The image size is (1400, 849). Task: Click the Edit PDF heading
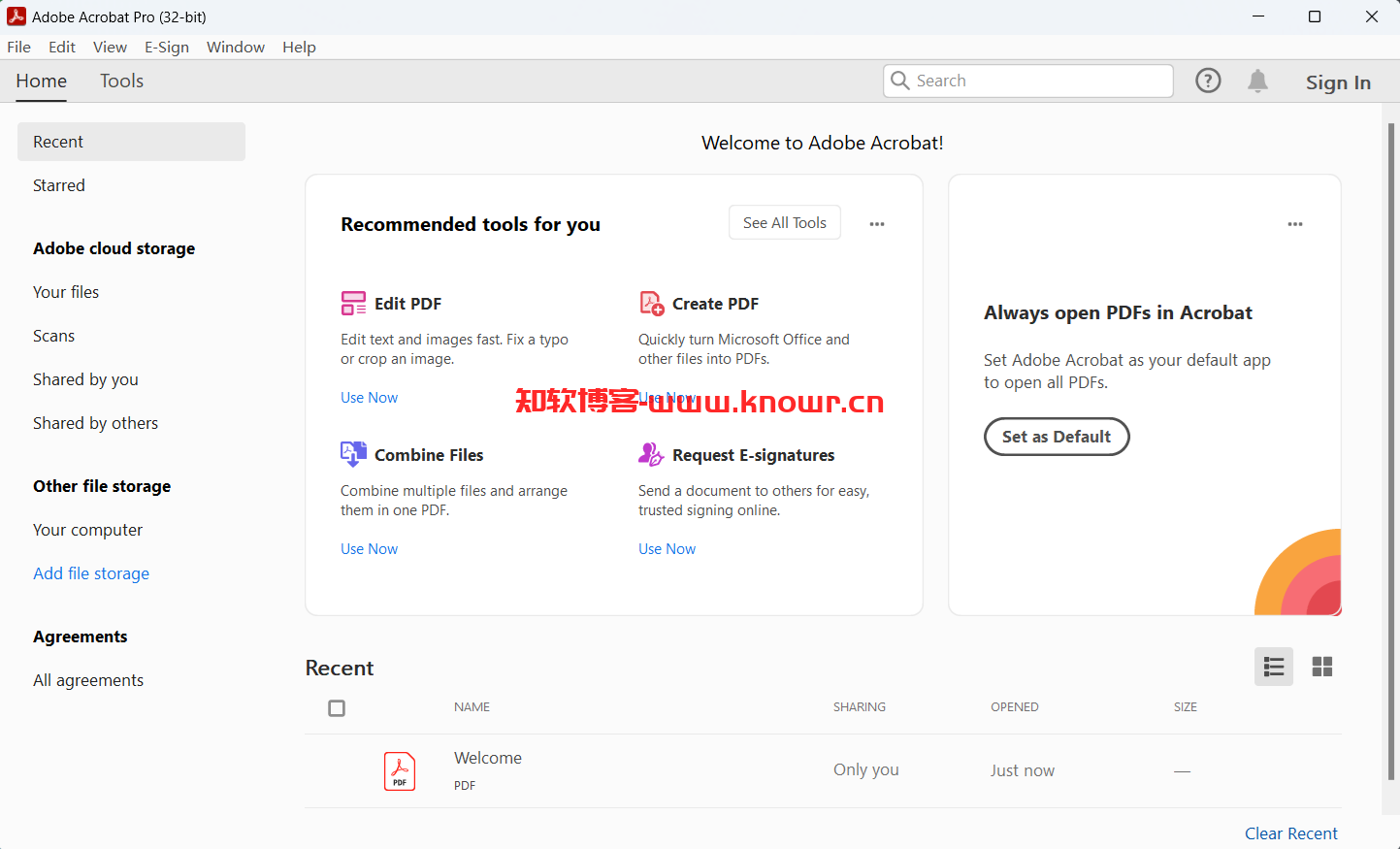click(407, 304)
